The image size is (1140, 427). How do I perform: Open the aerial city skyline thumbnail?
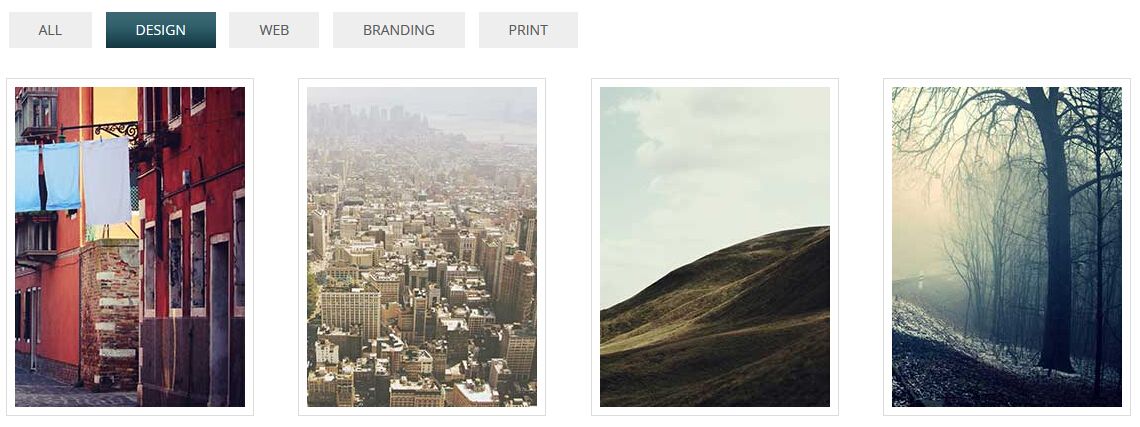422,247
